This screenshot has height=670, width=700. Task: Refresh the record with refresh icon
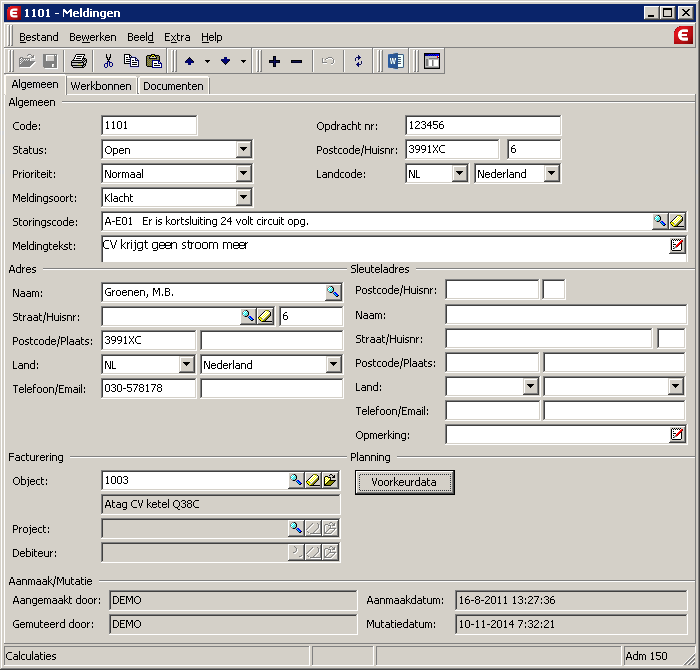[x=358, y=61]
